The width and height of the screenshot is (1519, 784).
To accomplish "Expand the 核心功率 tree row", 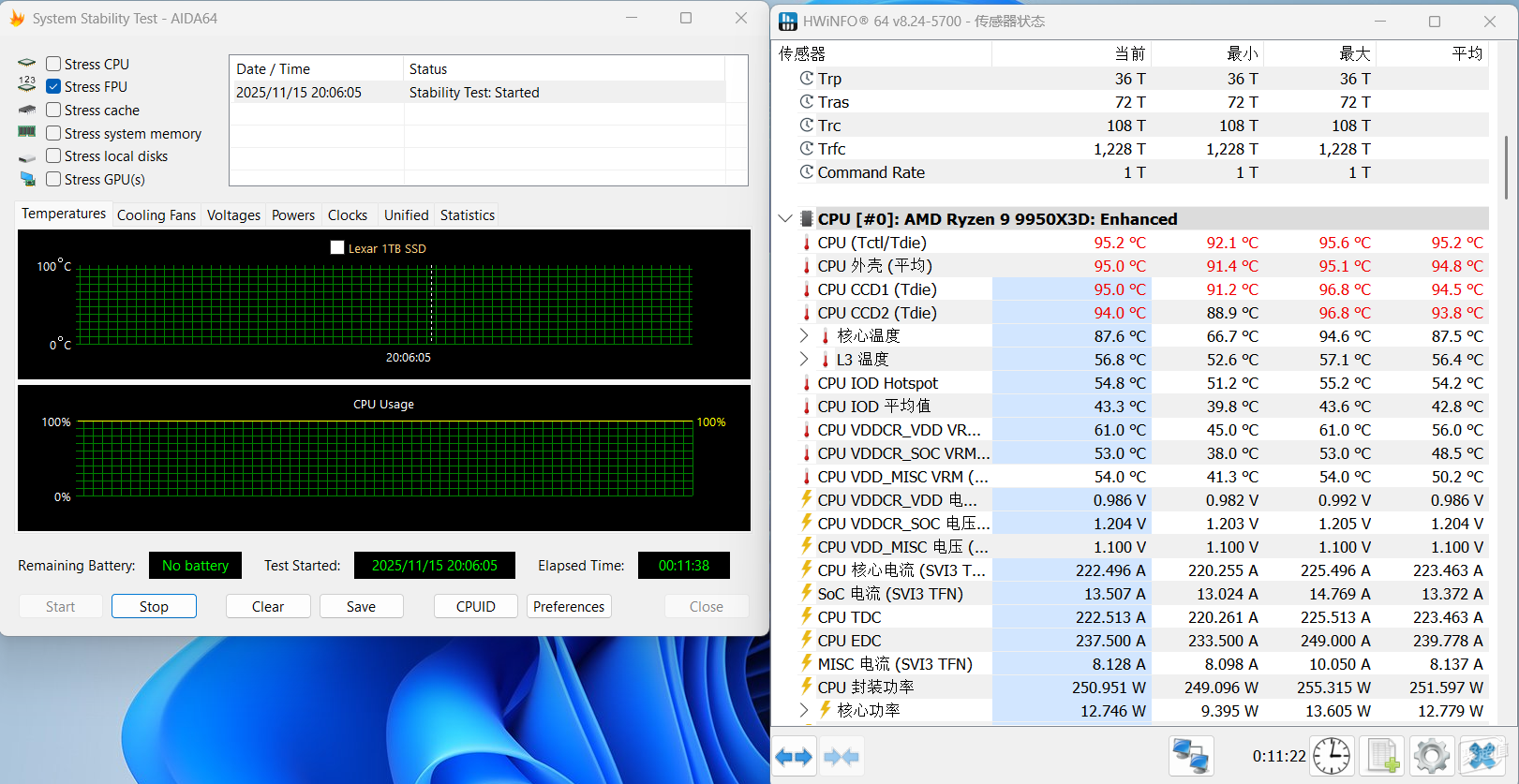I will 804,710.
